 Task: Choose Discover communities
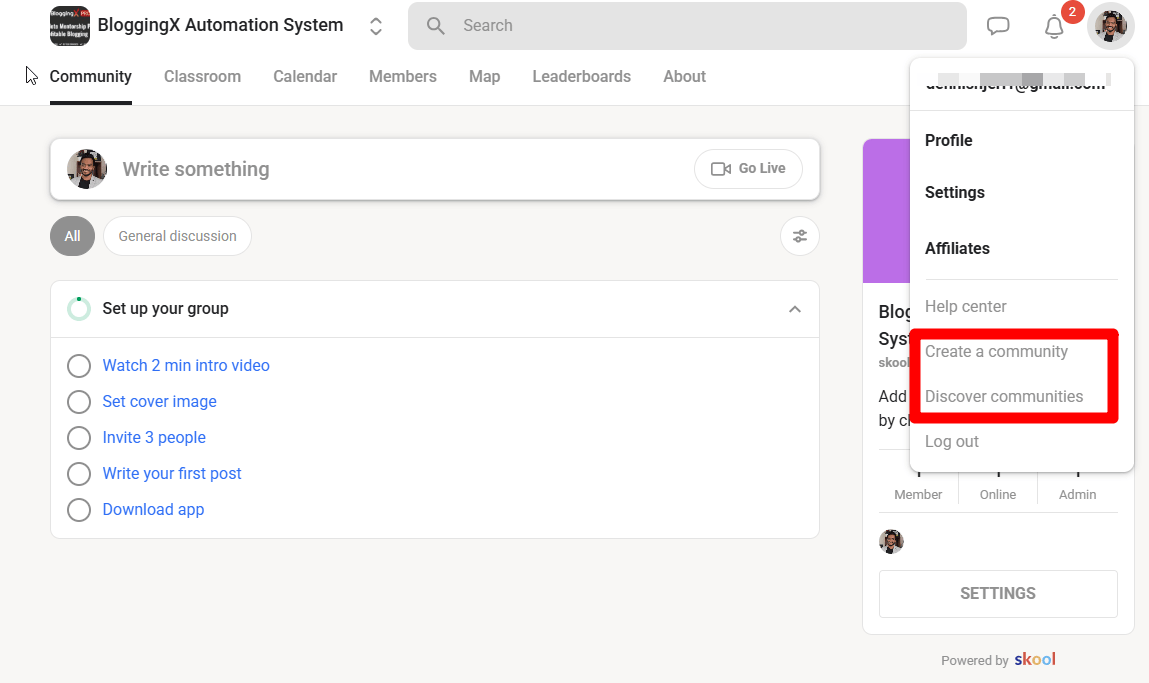coord(1004,396)
